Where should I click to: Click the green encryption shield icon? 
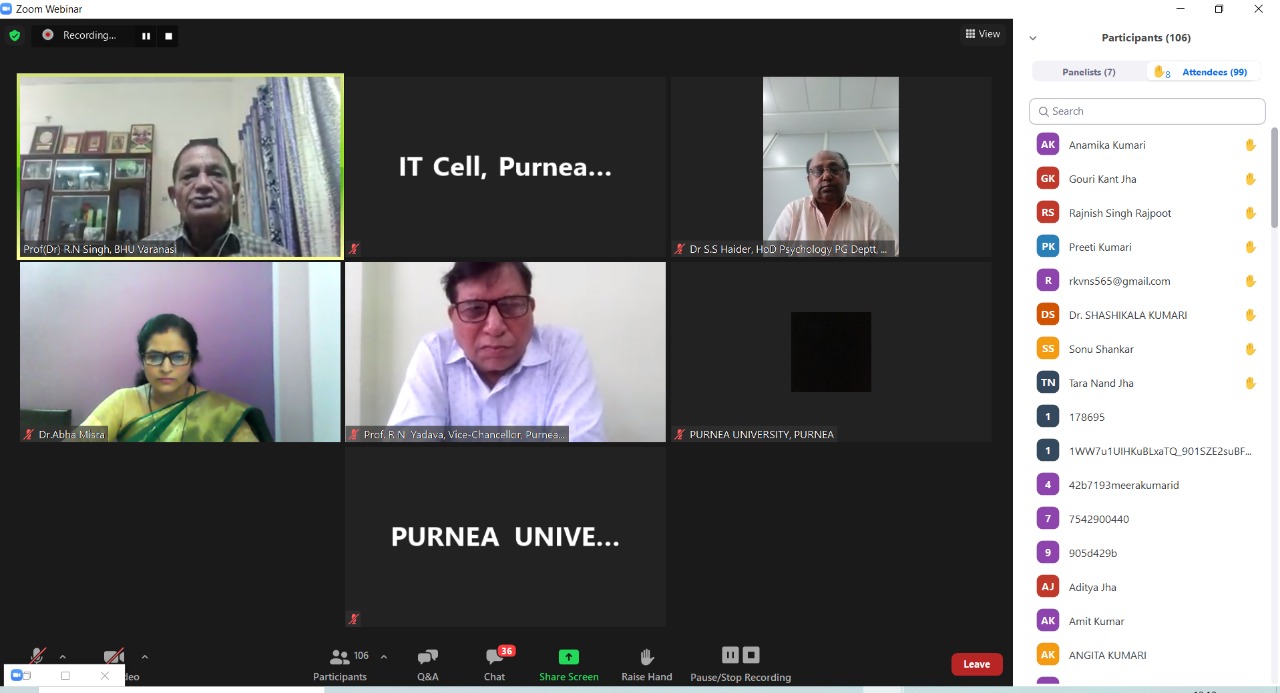click(x=14, y=35)
